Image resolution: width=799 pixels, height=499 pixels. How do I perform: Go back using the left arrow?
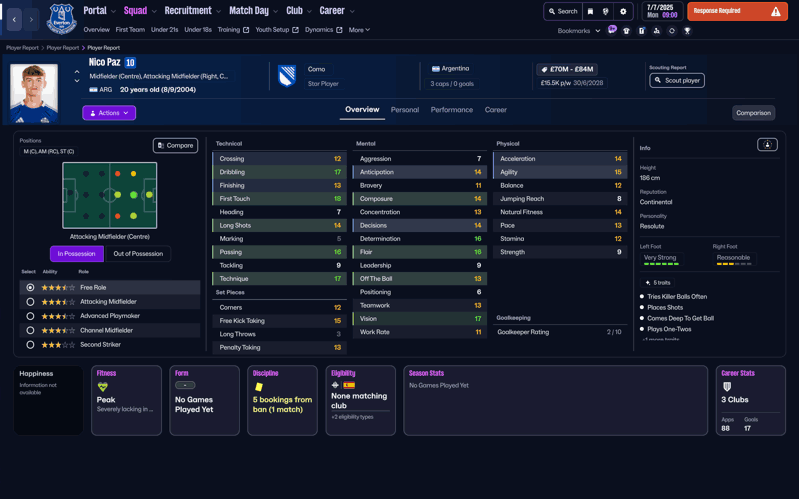click(15, 19)
